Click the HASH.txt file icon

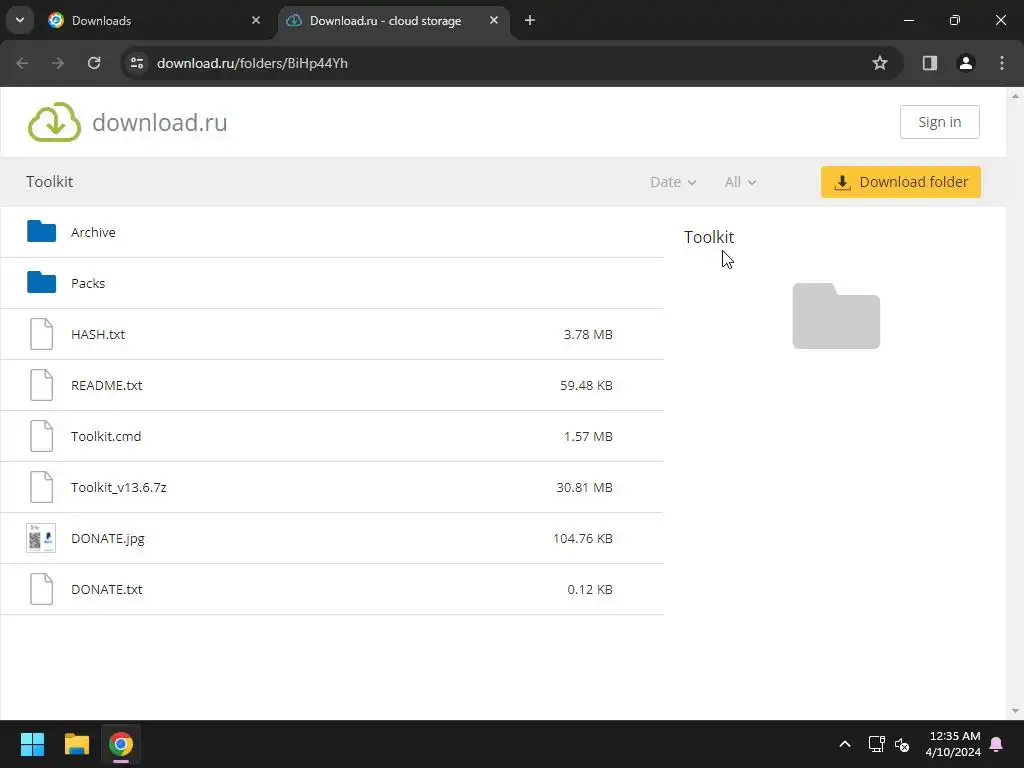[x=41, y=334]
